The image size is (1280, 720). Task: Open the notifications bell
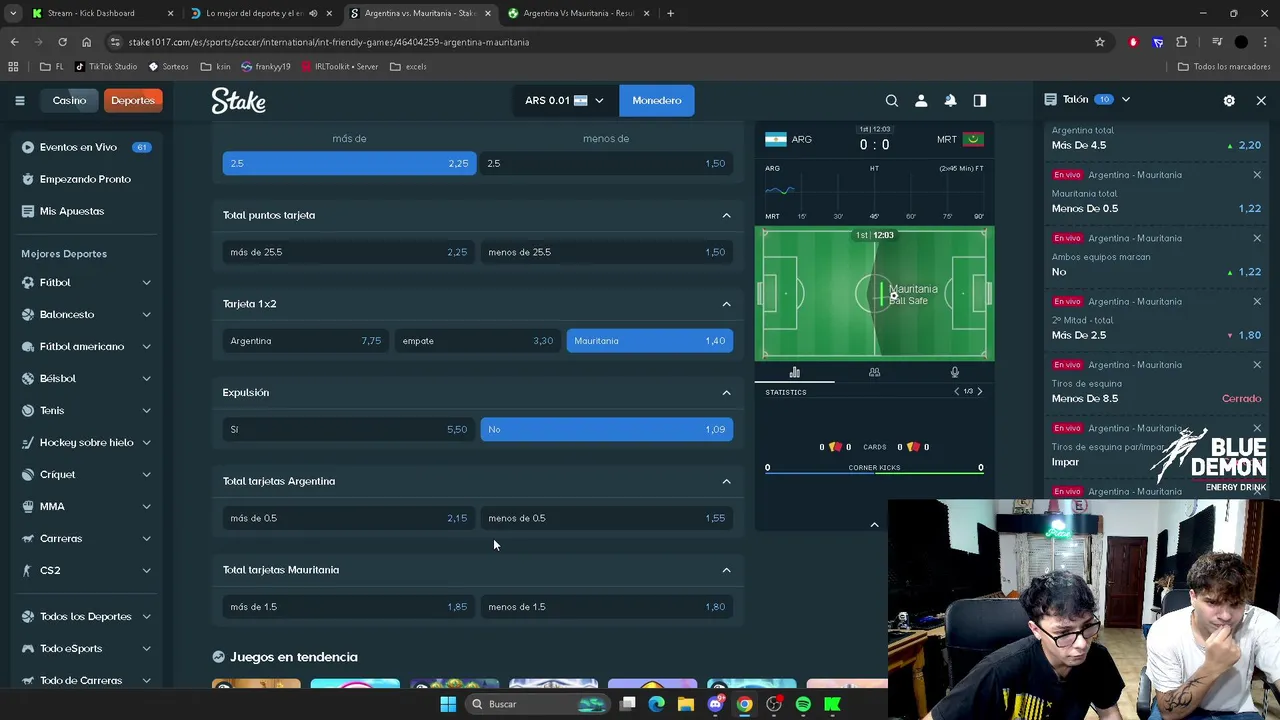pos(950,100)
